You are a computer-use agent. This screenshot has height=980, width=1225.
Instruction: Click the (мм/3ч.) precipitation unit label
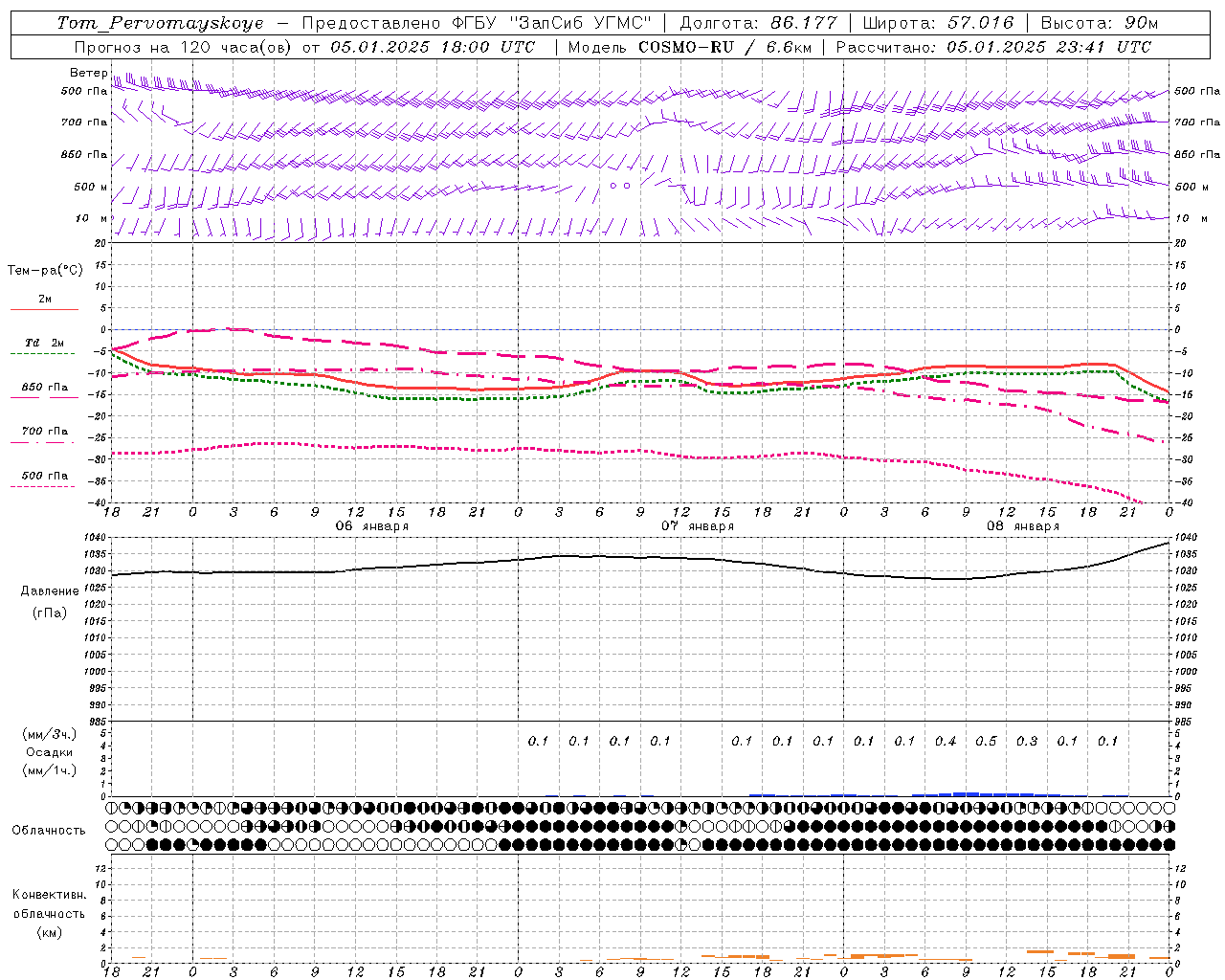point(50,734)
